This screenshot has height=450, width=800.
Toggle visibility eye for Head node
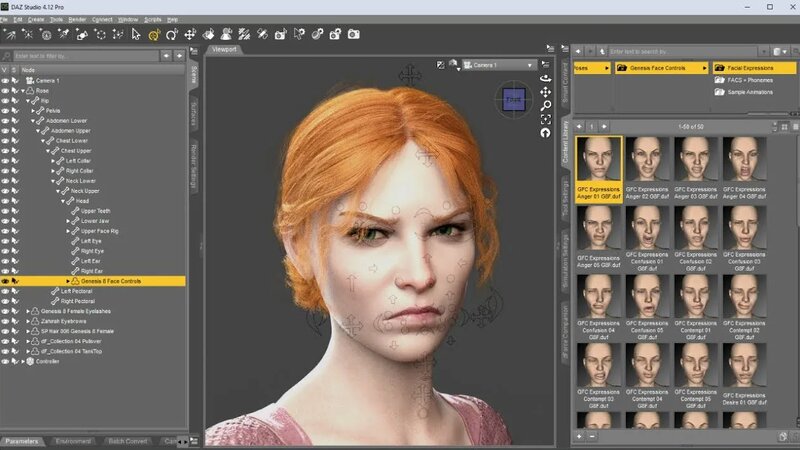(x=5, y=201)
